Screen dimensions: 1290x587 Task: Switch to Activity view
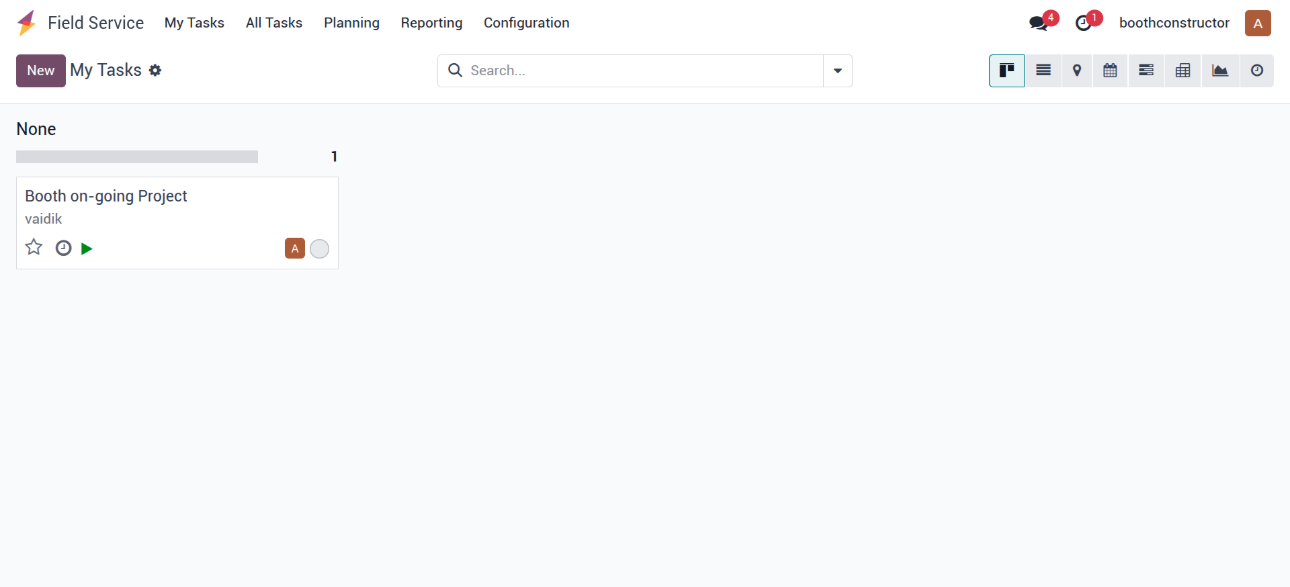(x=1257, y=71)
